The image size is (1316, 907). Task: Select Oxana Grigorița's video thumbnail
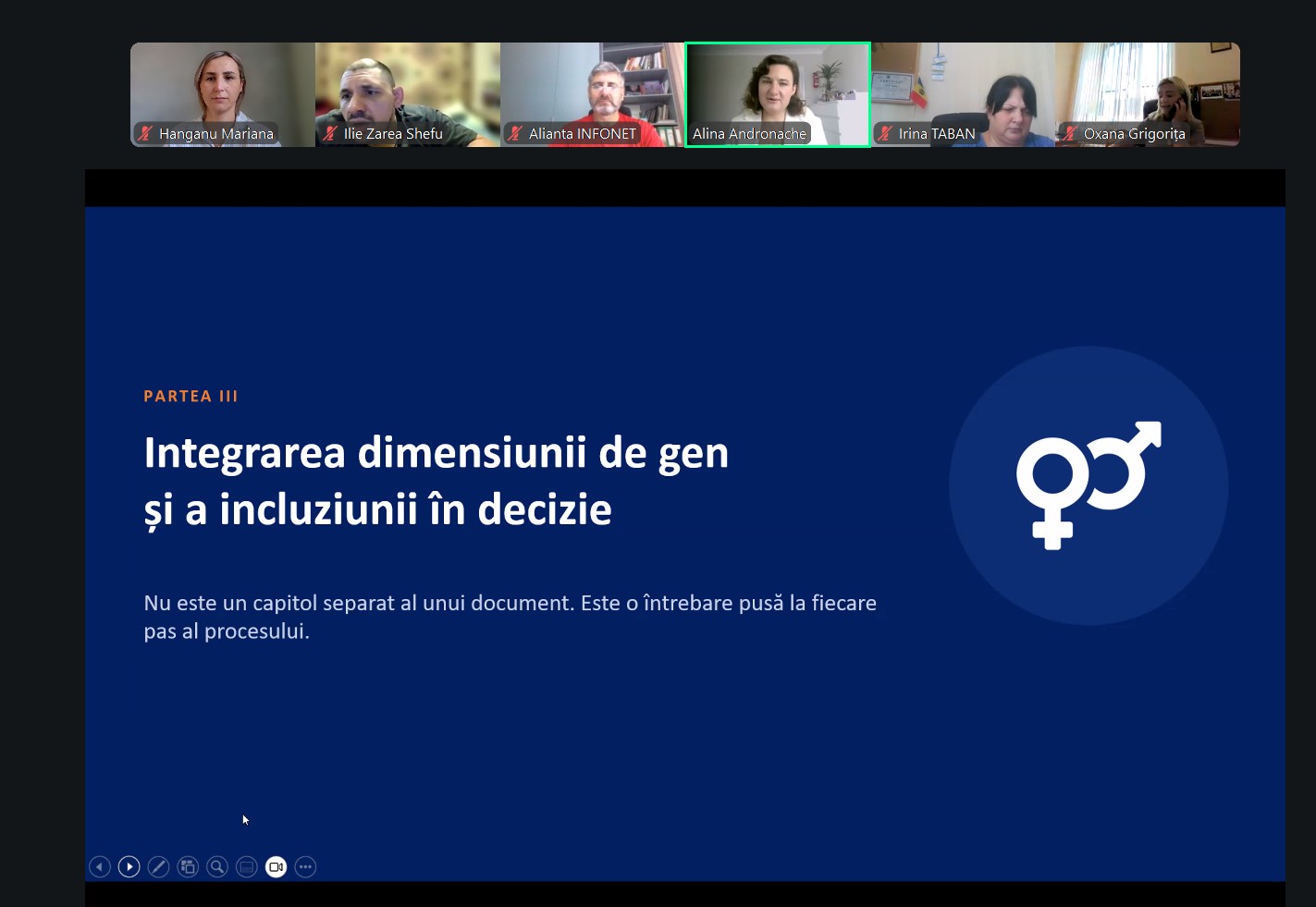coord(1148,94)
